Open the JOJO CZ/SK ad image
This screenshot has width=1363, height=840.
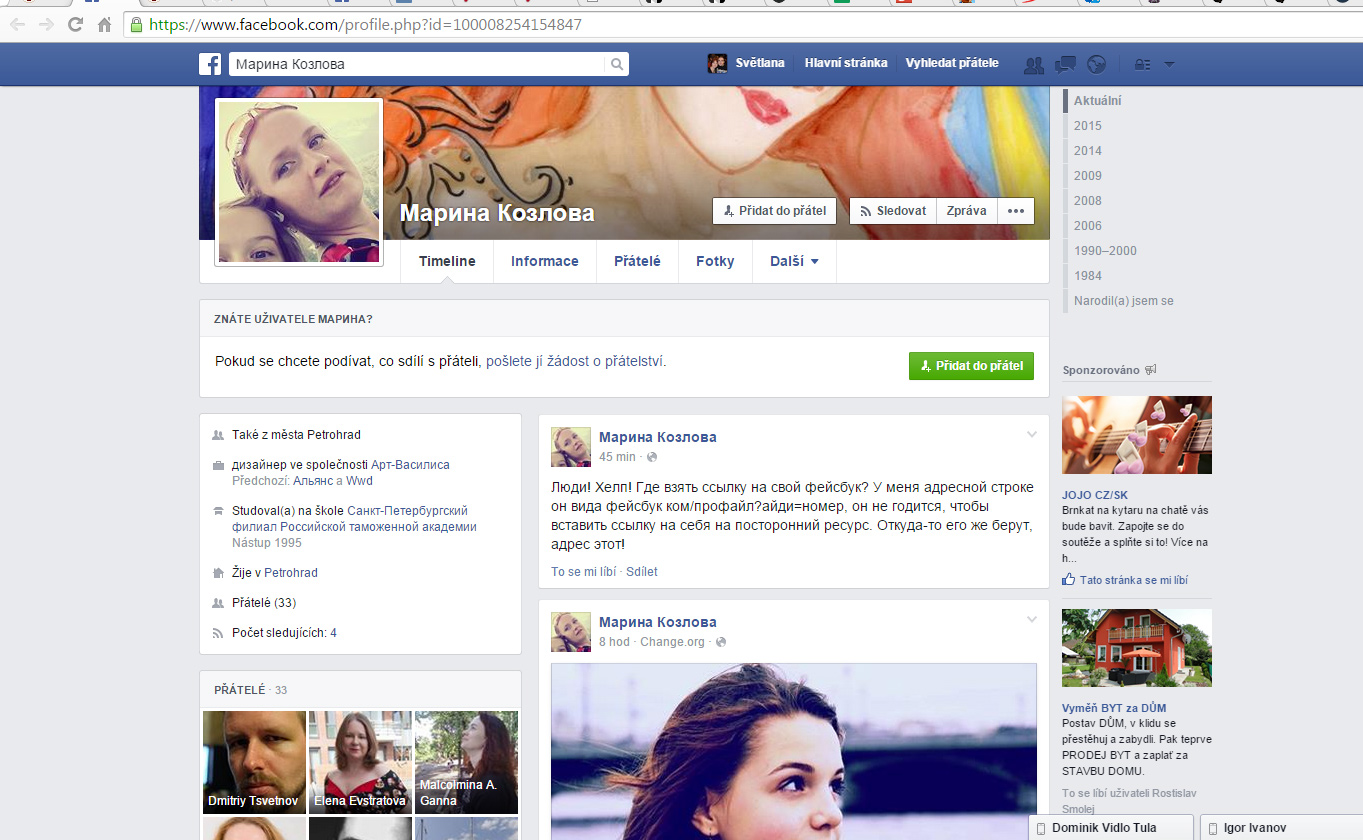pos(1137,435)
